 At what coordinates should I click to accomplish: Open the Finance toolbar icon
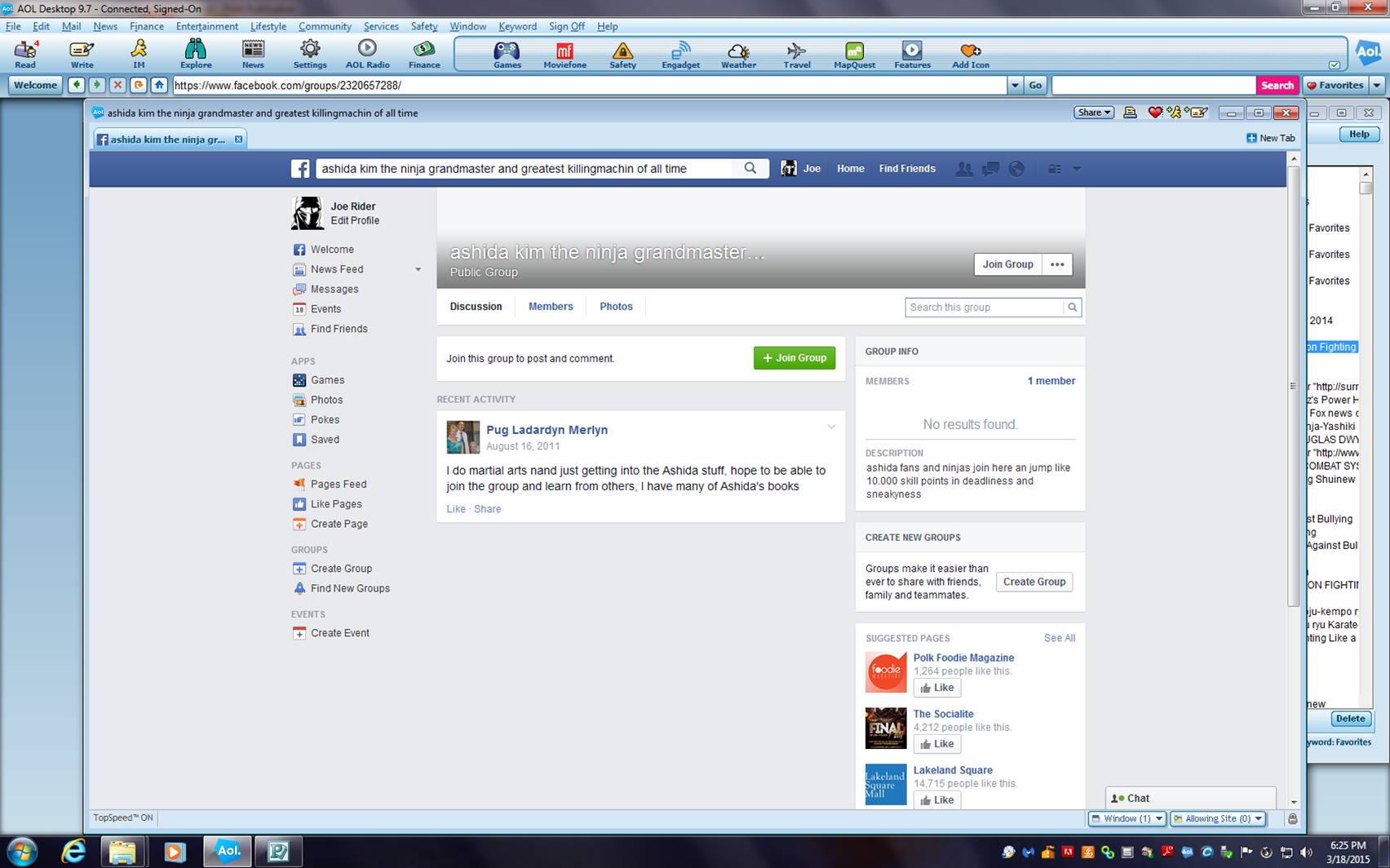tap(424, 55)
